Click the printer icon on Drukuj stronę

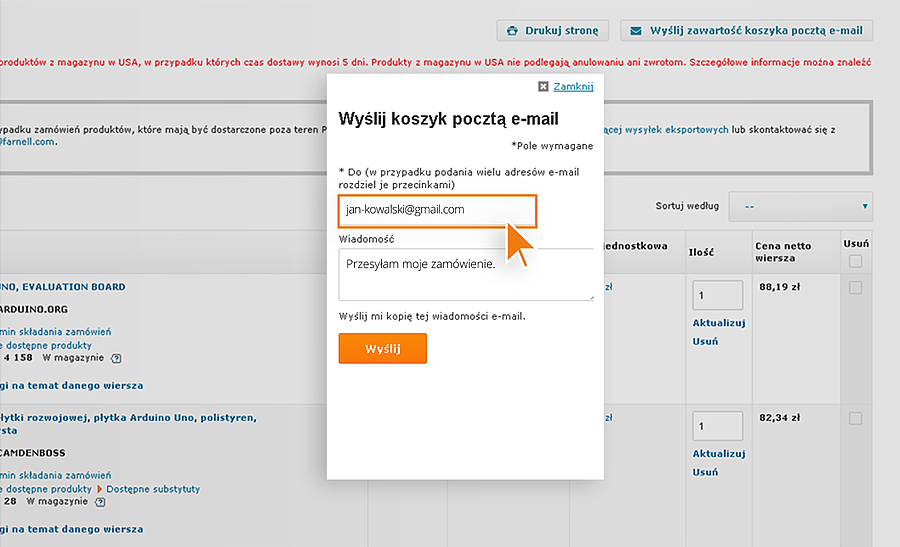[513, 31]
